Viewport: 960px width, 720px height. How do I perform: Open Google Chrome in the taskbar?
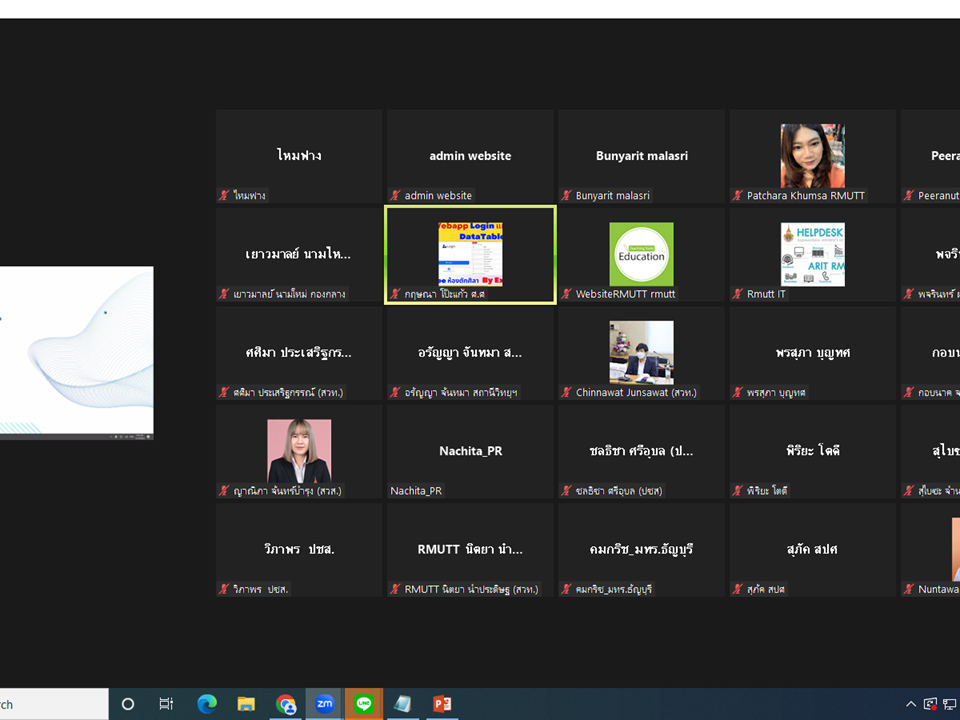[x=285, y=704]
